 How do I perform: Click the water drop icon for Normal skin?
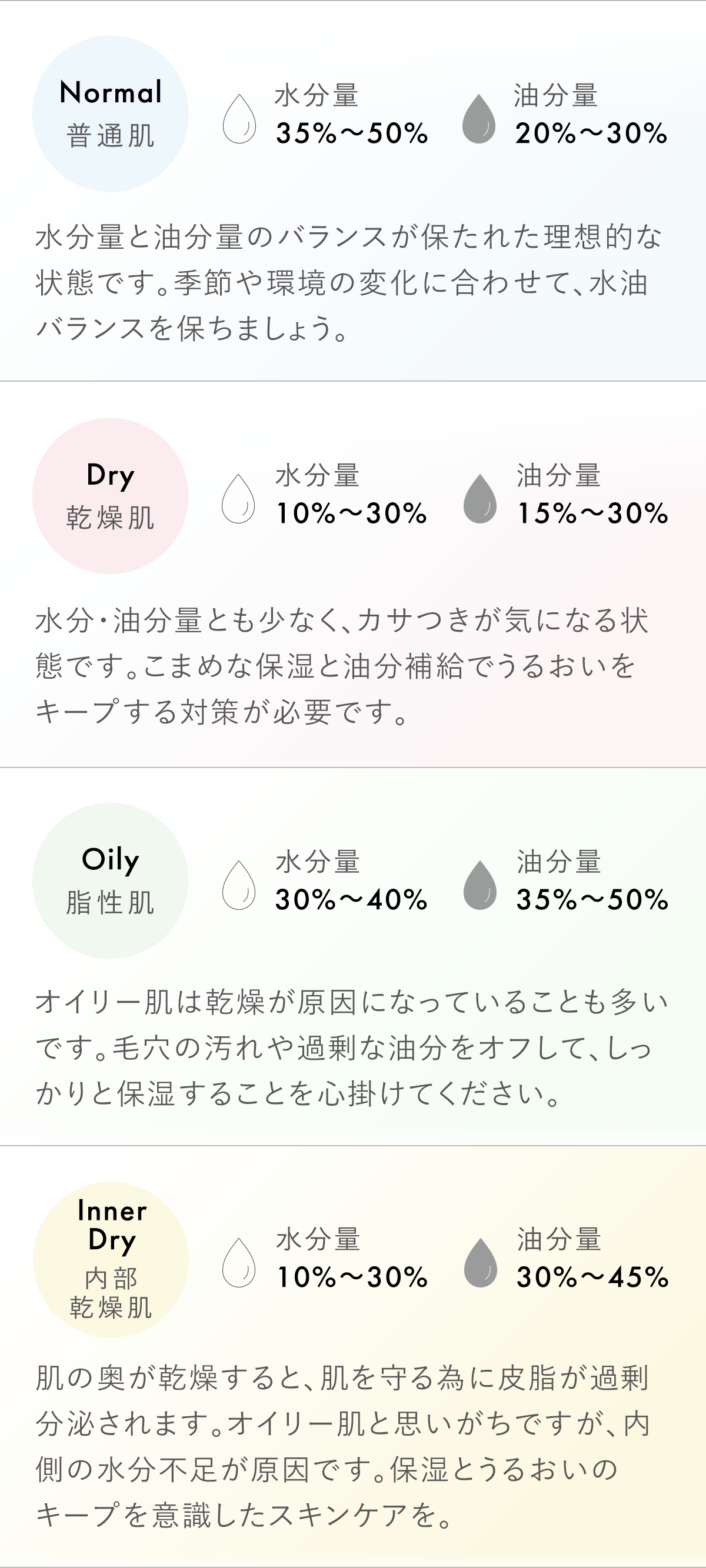[239, 119]
